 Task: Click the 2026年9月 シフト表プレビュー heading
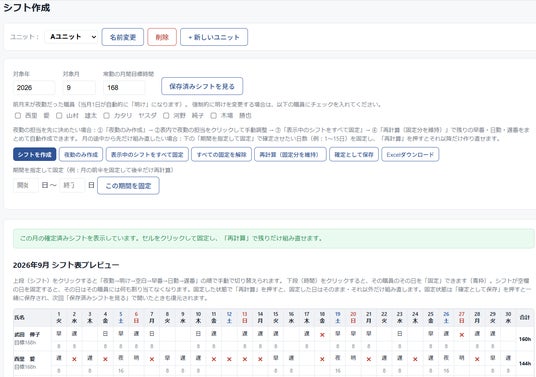point(66,265)
